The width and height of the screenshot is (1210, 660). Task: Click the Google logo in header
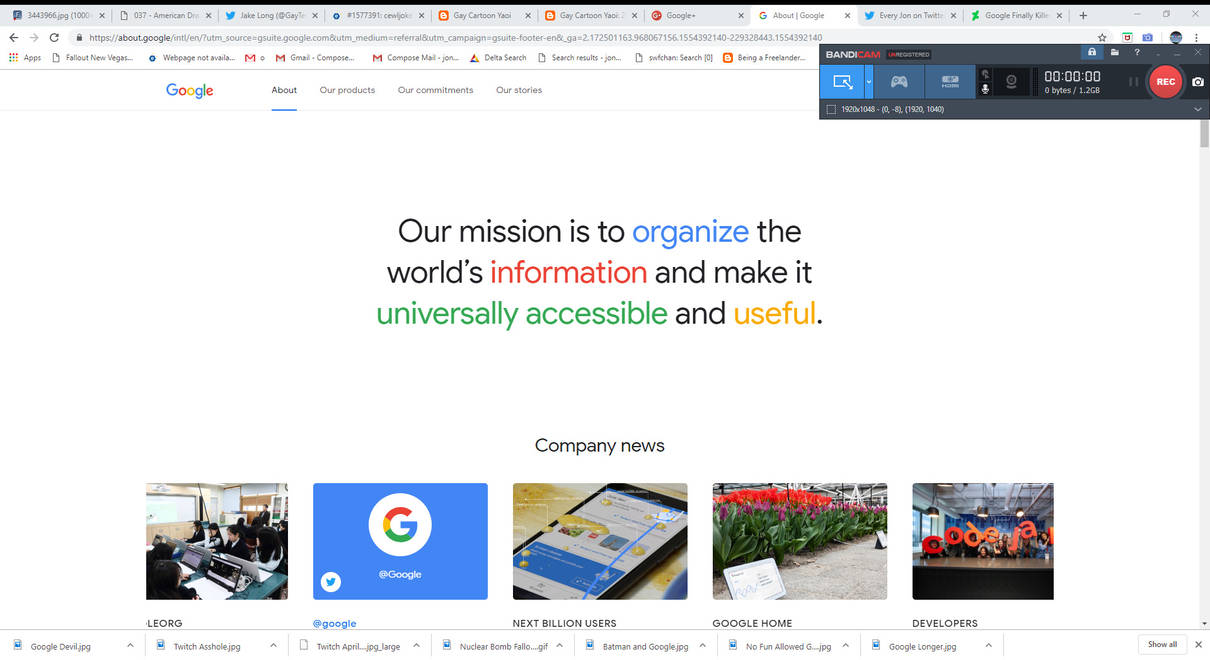coord(190,90)
